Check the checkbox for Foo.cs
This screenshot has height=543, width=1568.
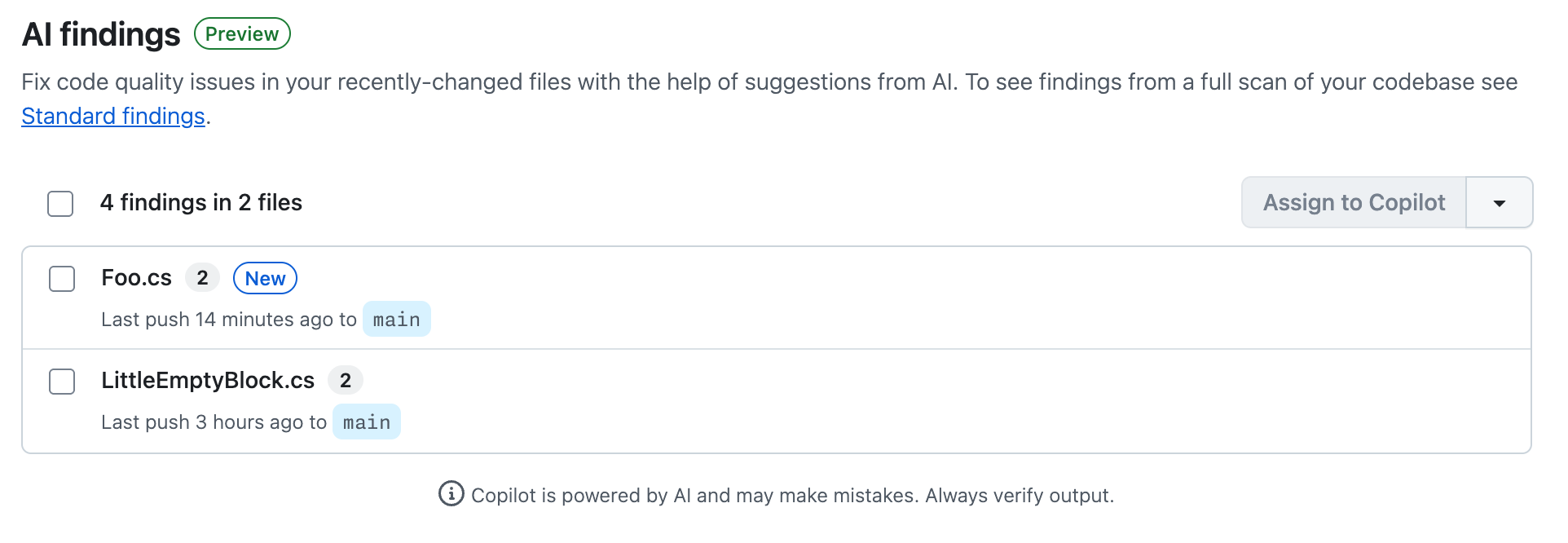[61, 279]
